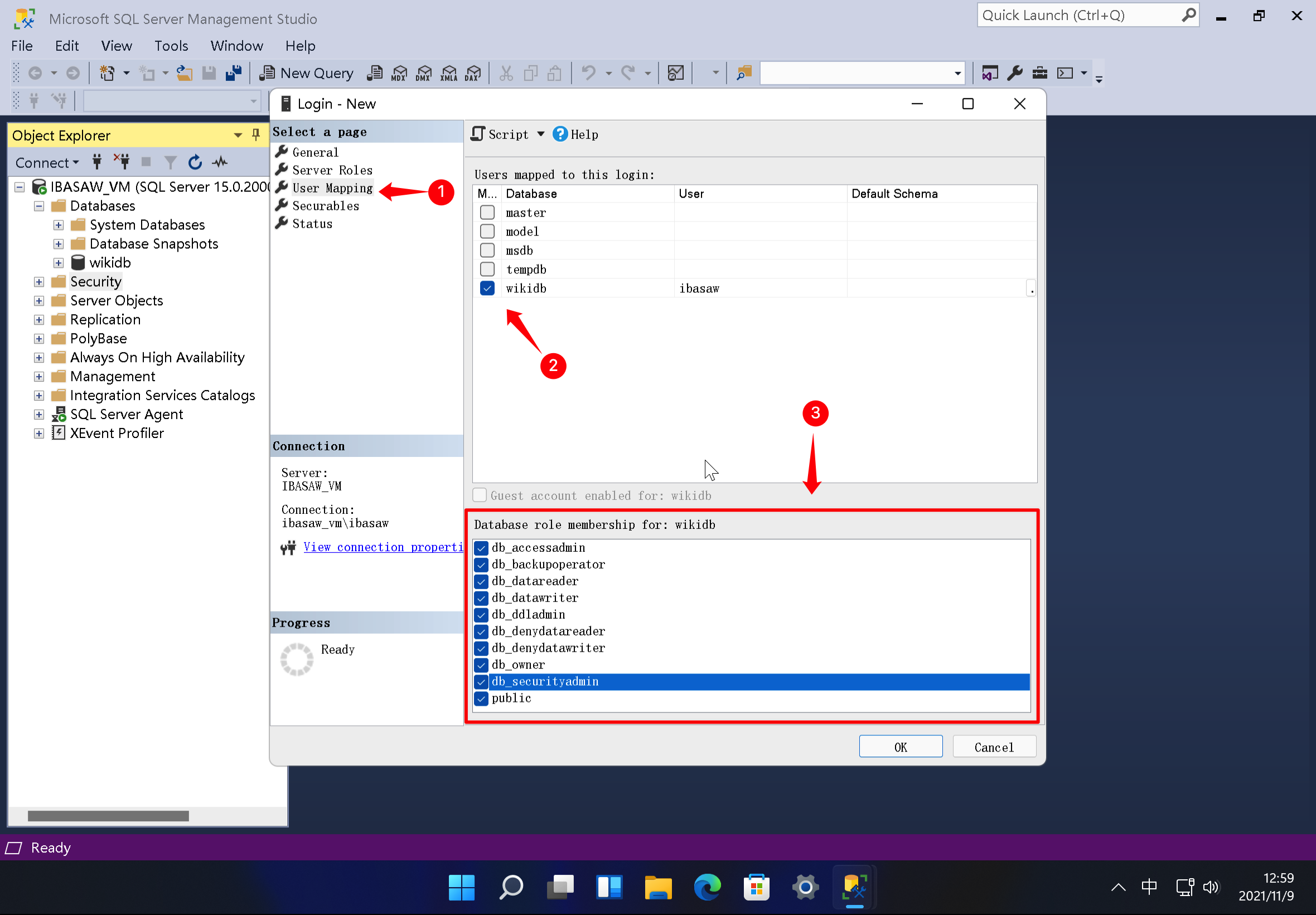Screen dimensions: 1316x915
Task: Open the Tools menu
Action: point(171,46)
